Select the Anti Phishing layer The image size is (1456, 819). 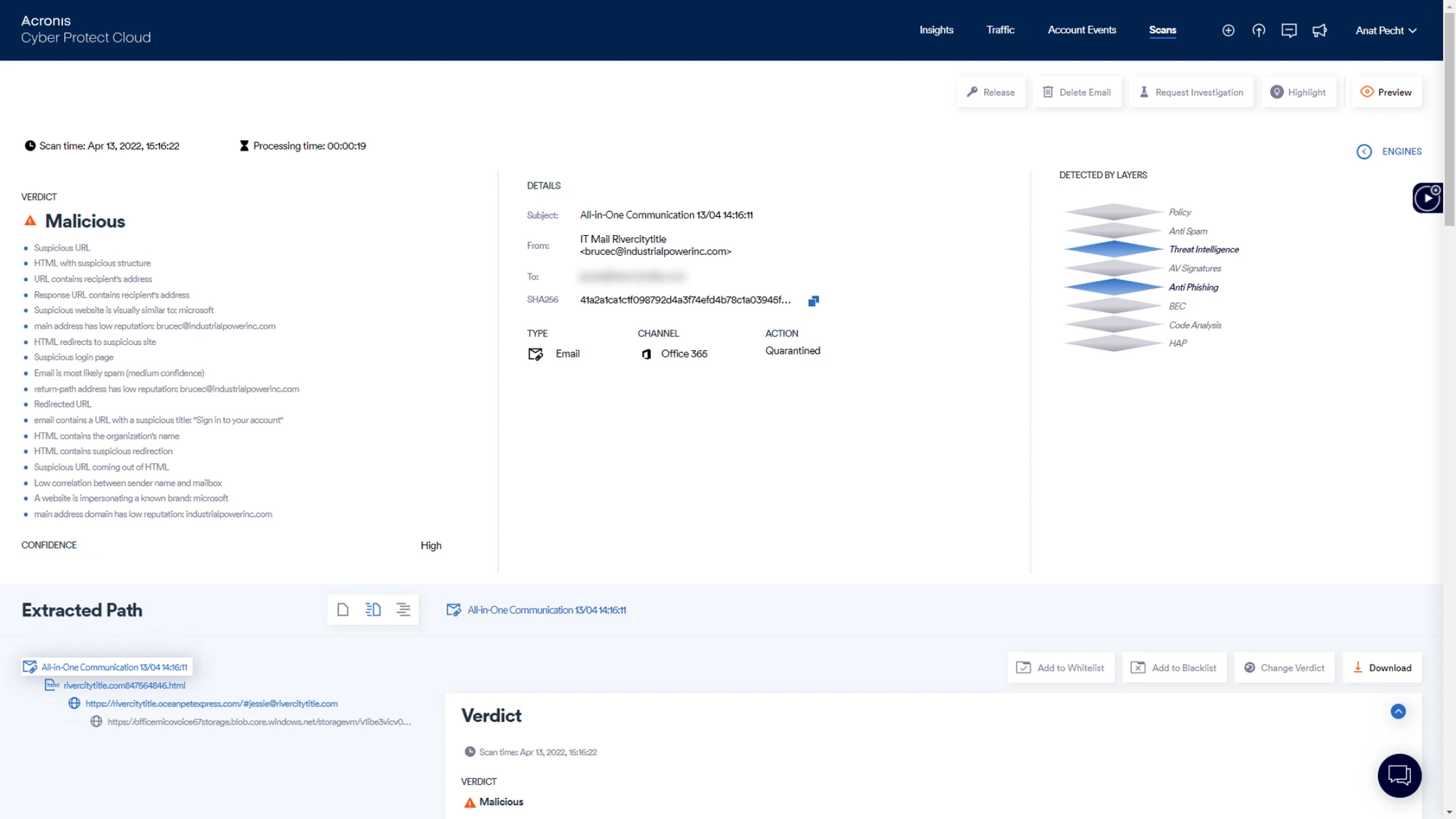[1141, 287]
